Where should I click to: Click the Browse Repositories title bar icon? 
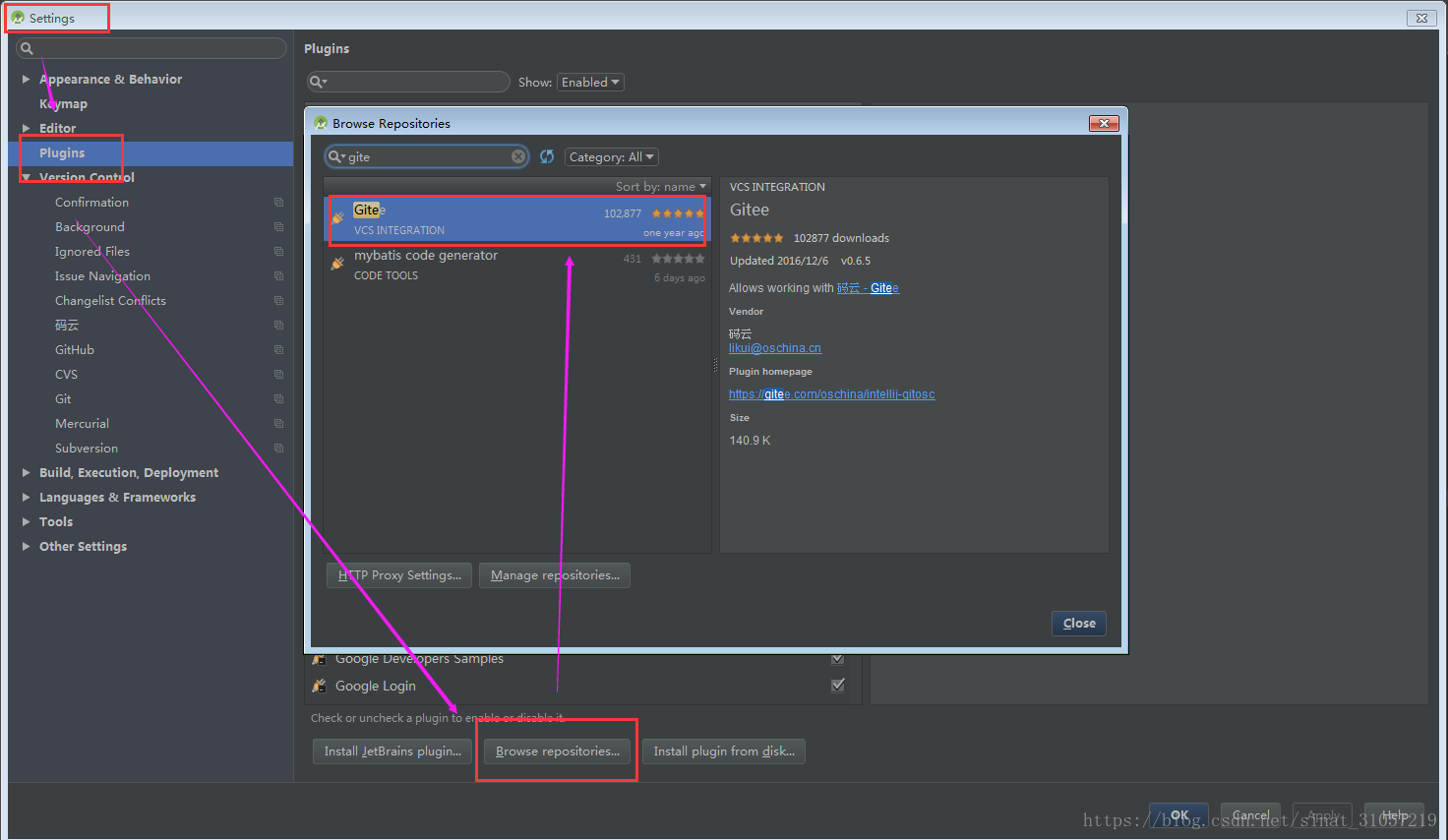(321, 123)
